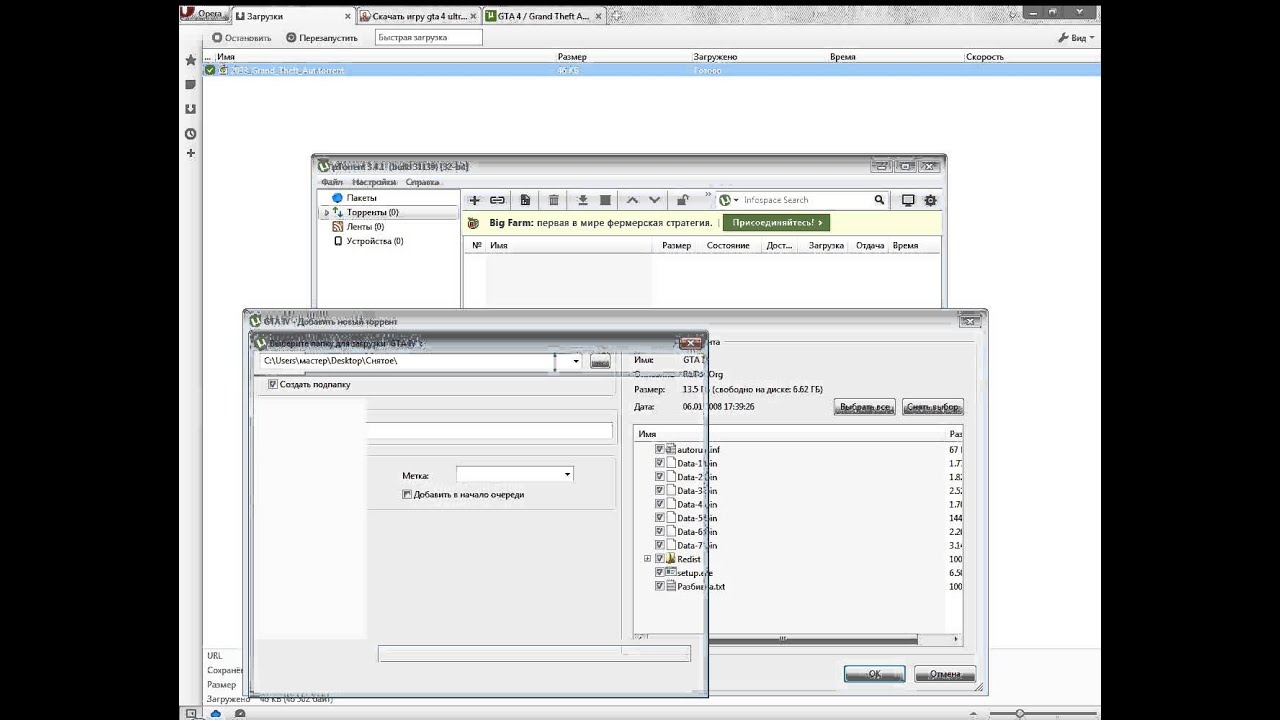Click the Opera bookmarks star sidebar icon
This screenshot has width=1280, height=720.
[x=190, y=60]
